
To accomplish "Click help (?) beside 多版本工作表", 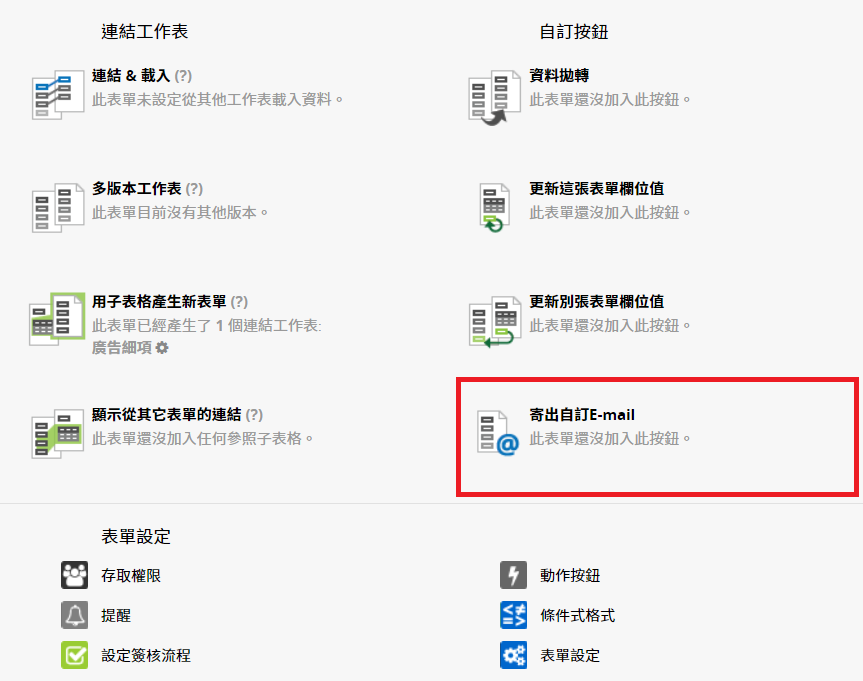I will point(194,189).
